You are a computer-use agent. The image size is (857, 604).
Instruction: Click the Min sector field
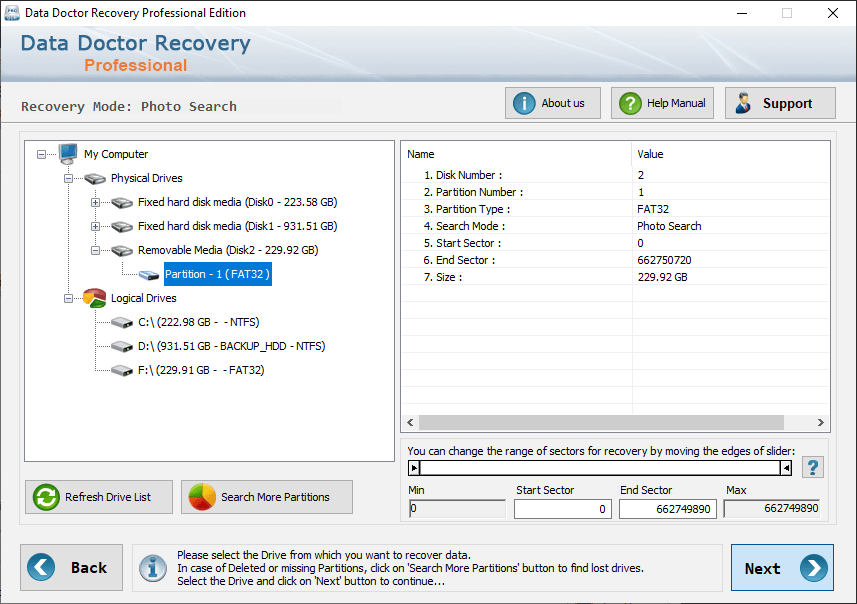tap(457, 508)
